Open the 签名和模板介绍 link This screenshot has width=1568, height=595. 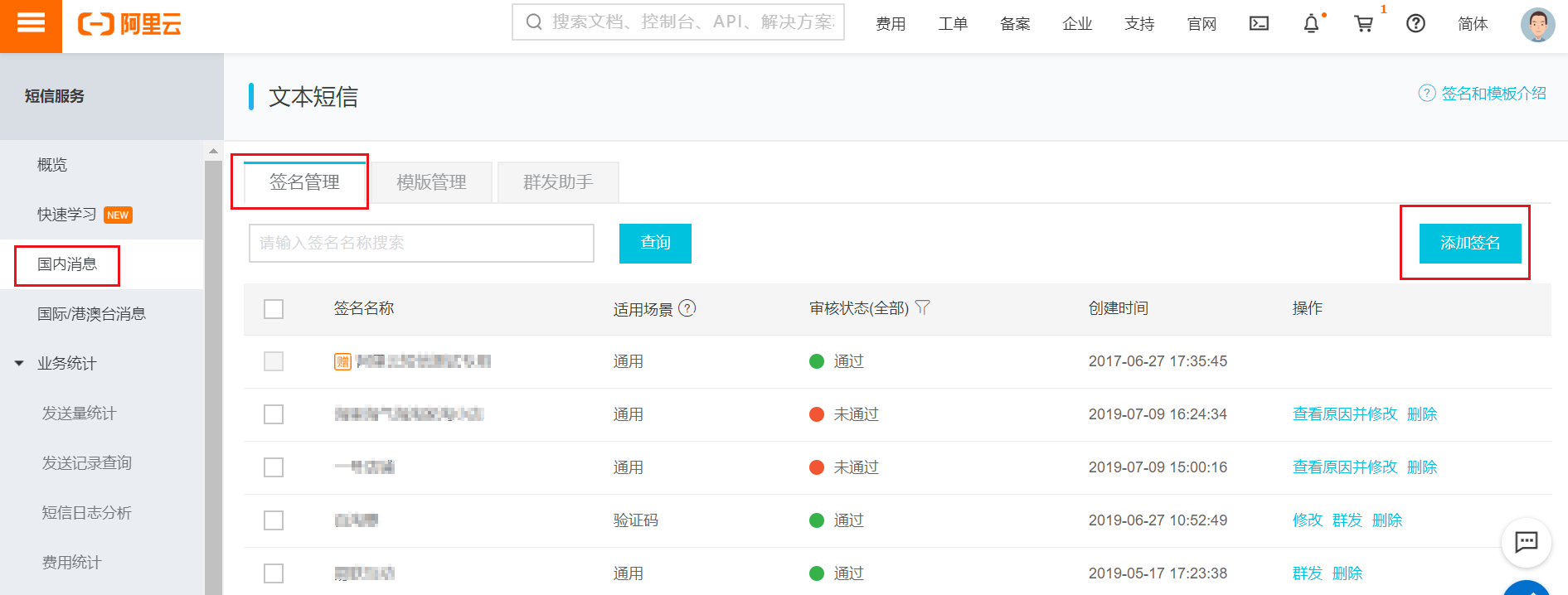click(x=1493, y=94)
